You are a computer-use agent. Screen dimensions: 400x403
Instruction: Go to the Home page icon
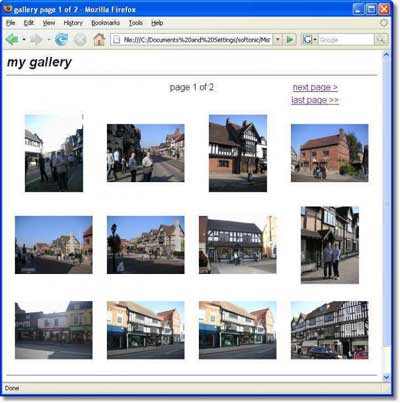click(x=99, y=40)
